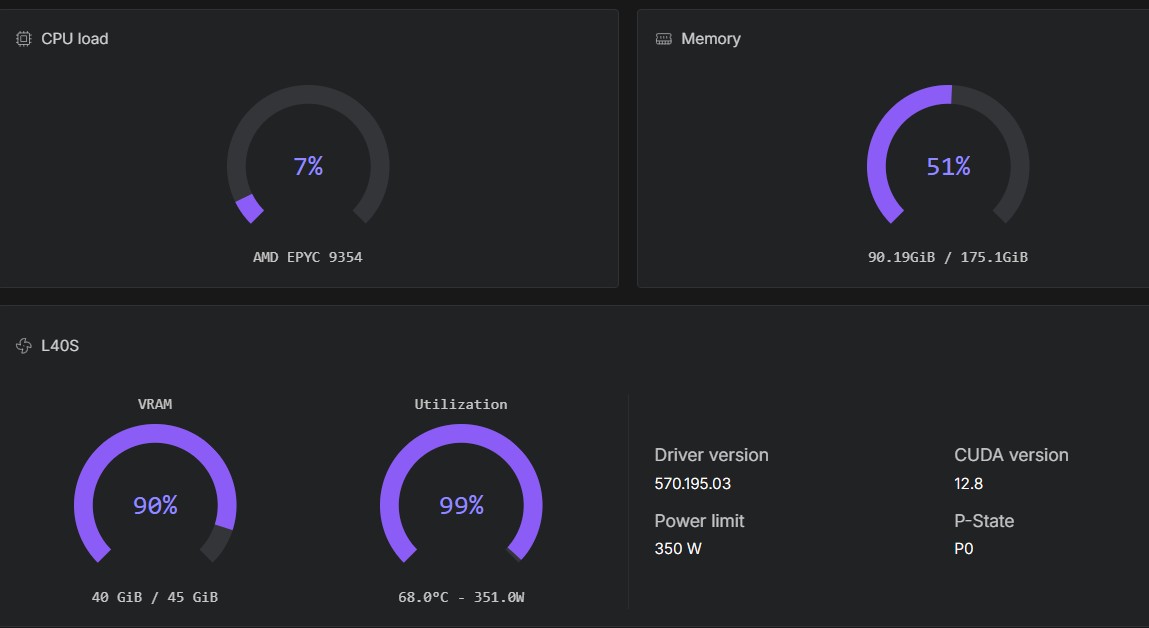
Task: Click the 7% CPU value
Action: (308, 166)
